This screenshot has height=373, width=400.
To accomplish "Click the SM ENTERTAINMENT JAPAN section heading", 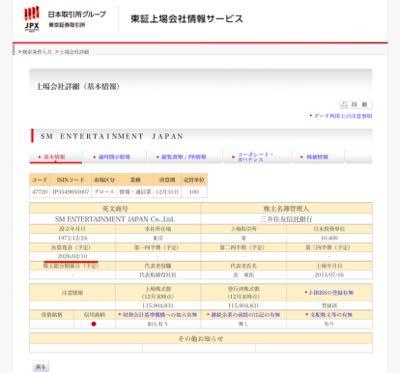I will click(x=112, y=136).
